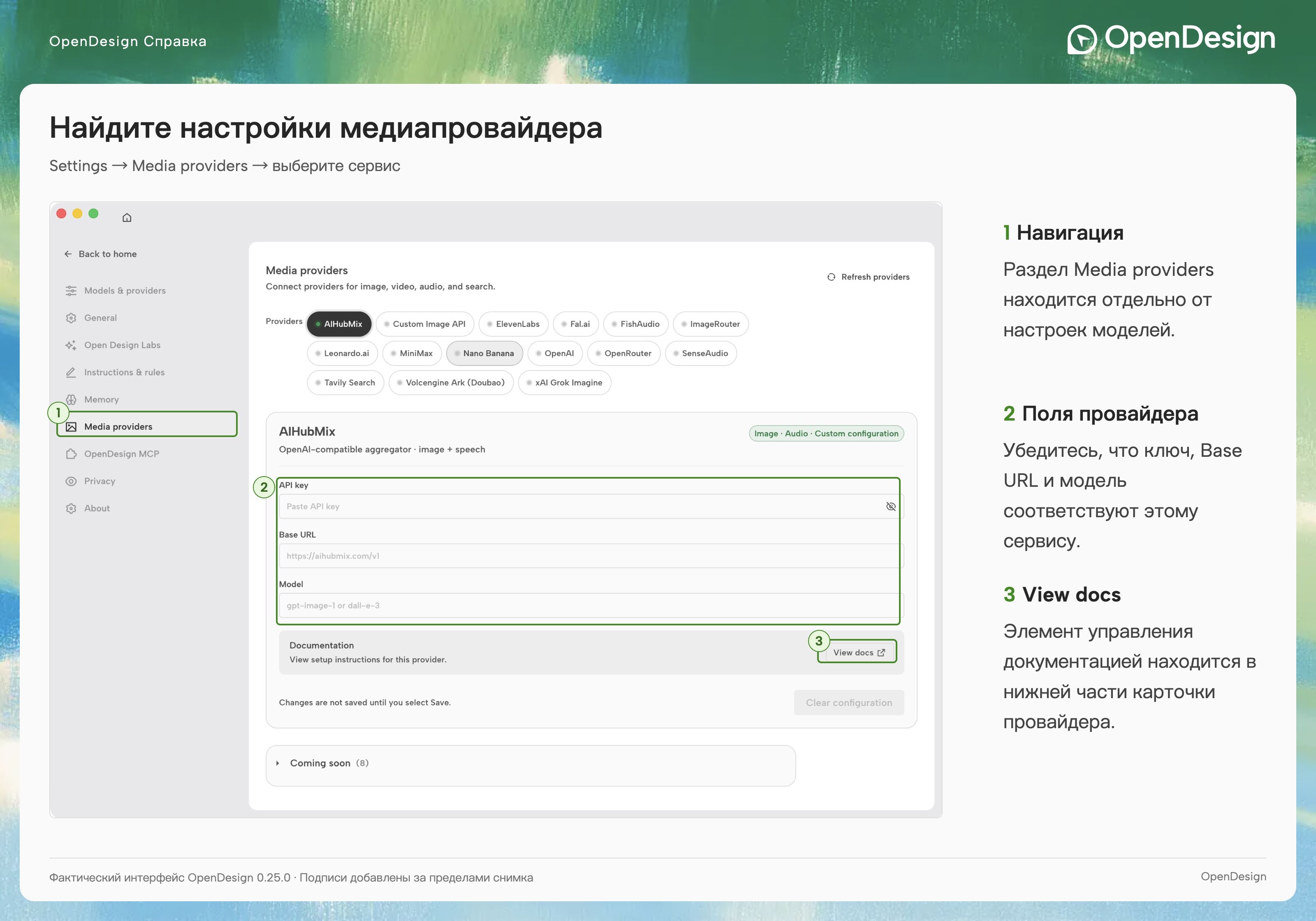The height and width of the screenshot is (921, 1316).
Task: Click the Refresh providers button
Action: (868, 277)
